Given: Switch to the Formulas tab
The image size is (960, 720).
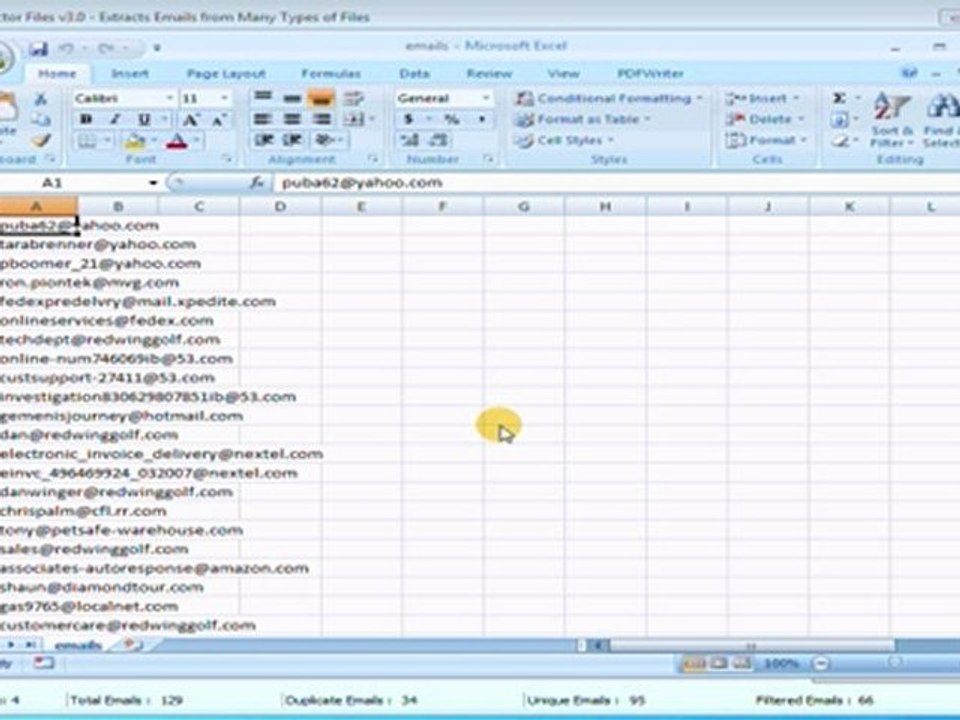Looking at the screenshot, I should pyautogui.click(x=331, y=73).
